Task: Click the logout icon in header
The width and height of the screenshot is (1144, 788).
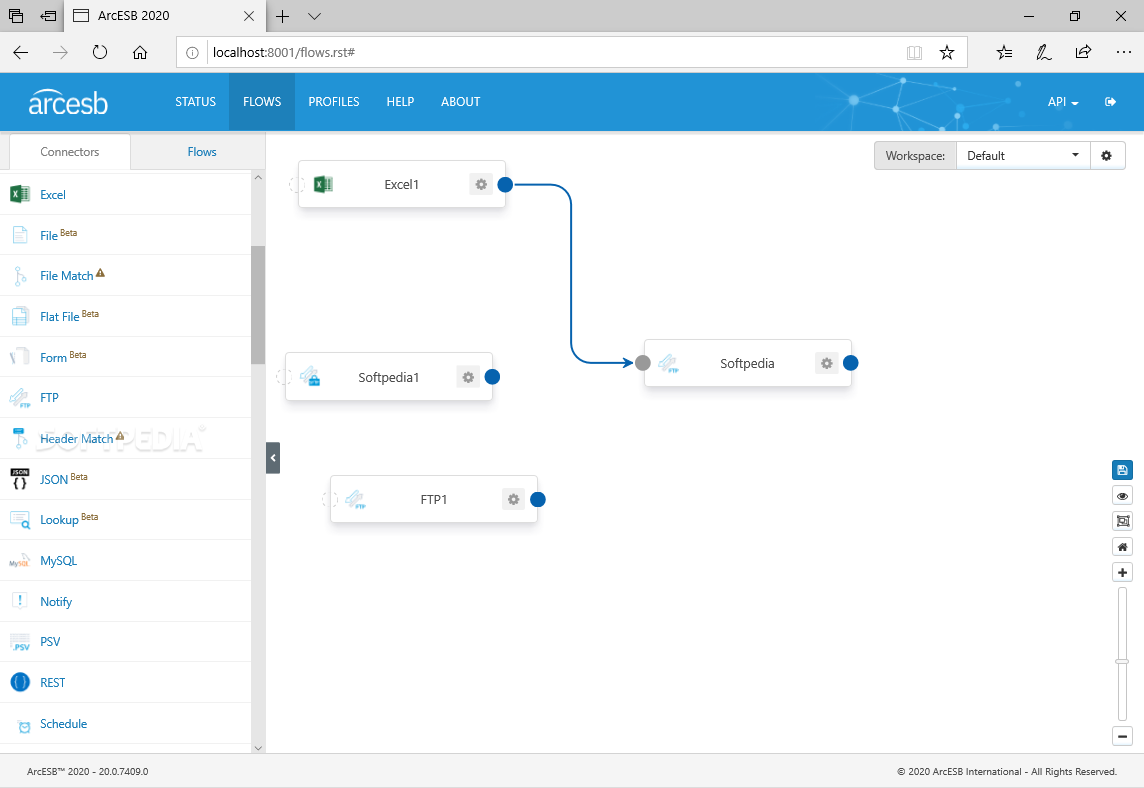Action: [1110, 101]
